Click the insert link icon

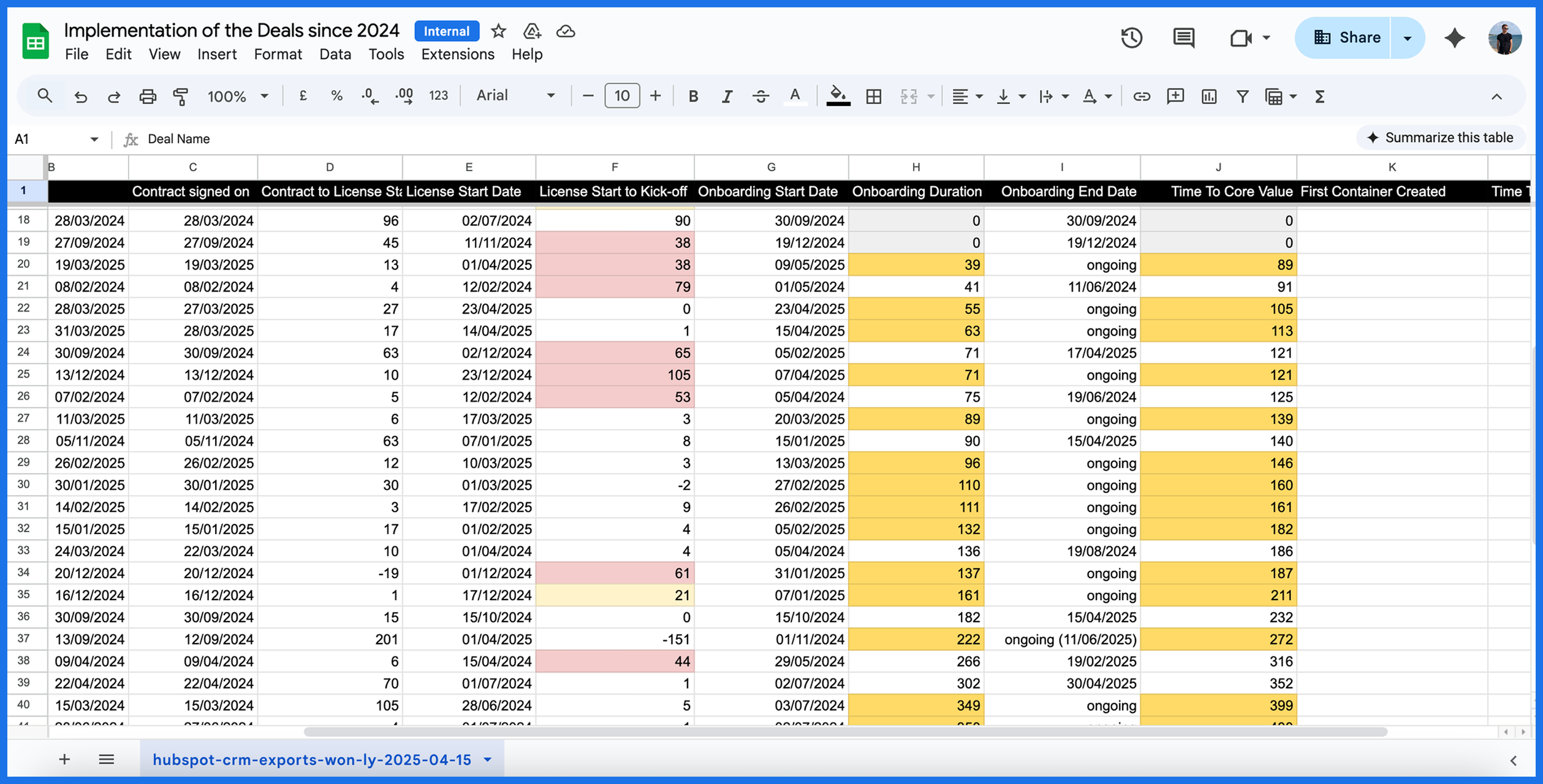[x=1141, y=96]
